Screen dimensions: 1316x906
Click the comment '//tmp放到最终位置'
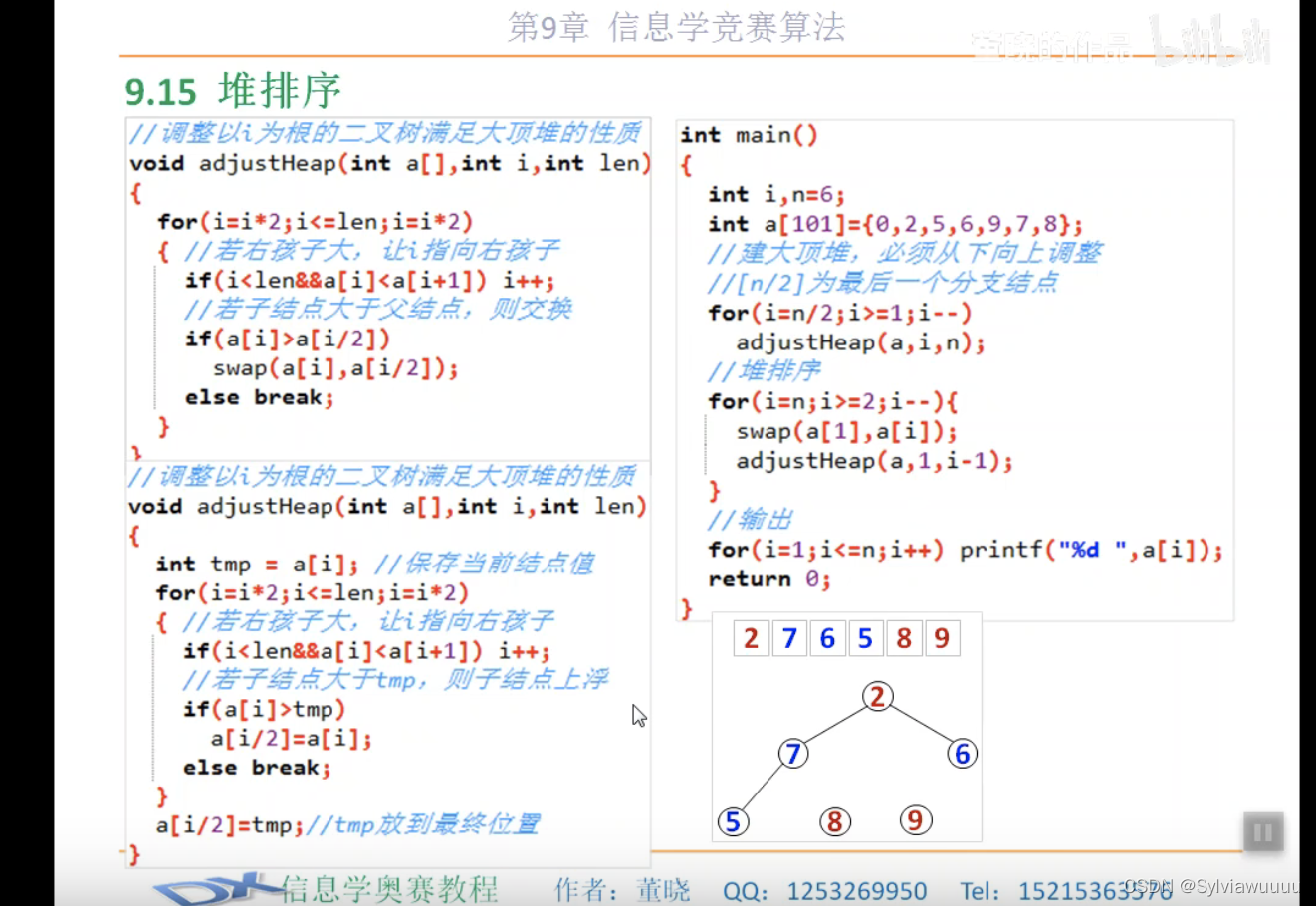(x=423, y=825)
